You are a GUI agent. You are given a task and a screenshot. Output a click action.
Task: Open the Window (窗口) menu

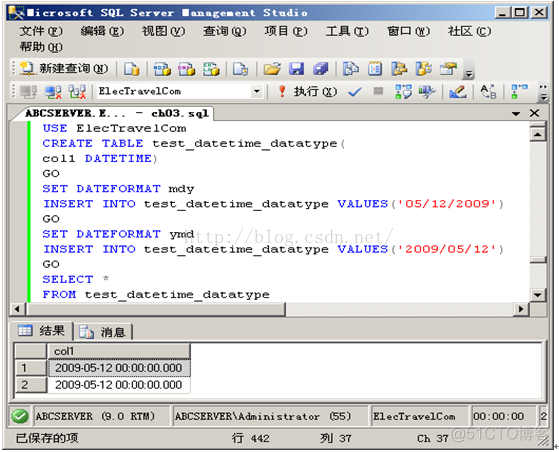pos(409,31)
